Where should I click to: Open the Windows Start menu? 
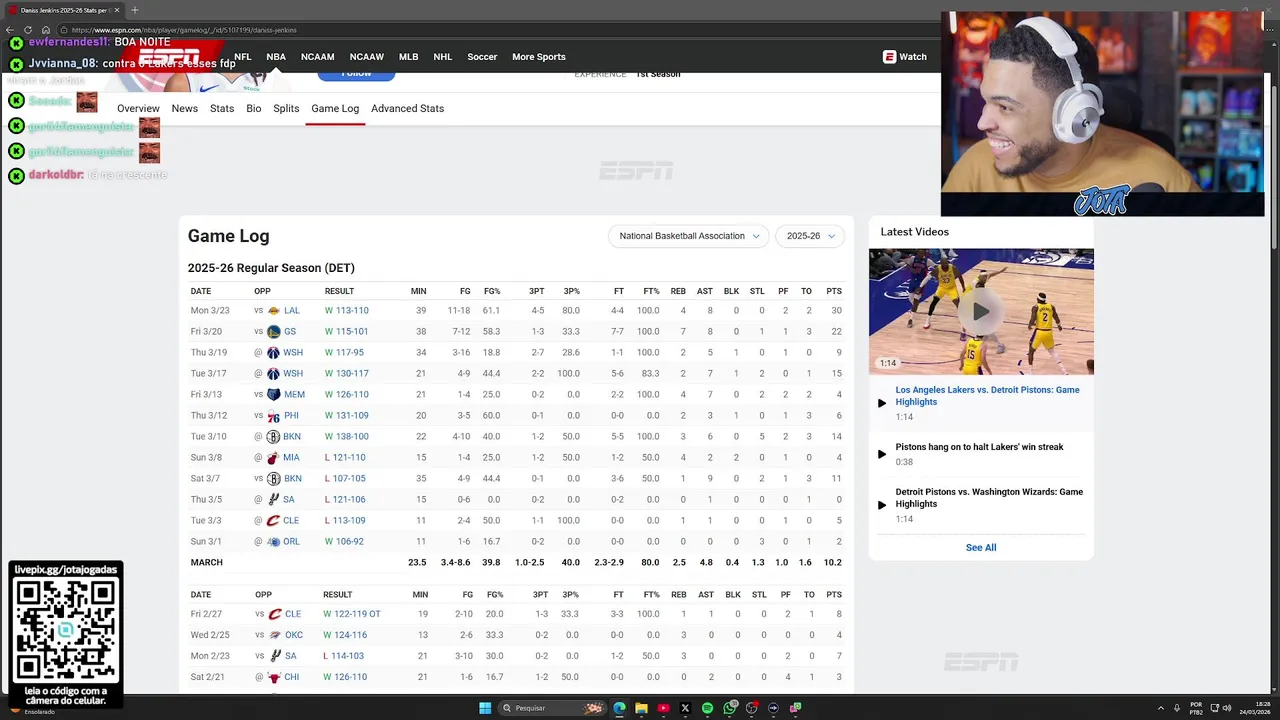tap(485, 708)
